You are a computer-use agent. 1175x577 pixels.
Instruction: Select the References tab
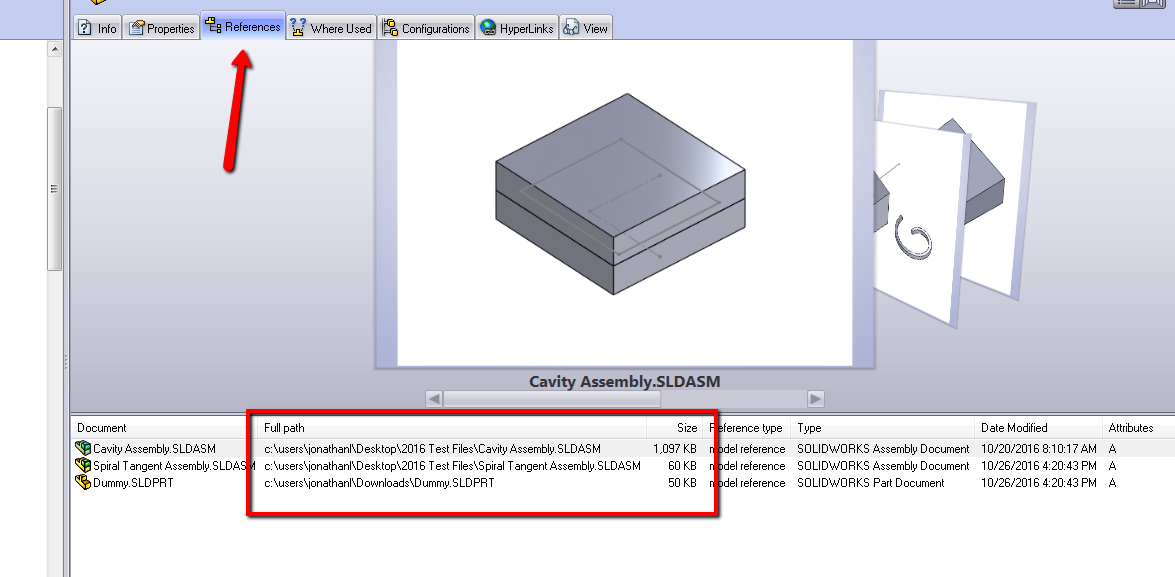tap(243, 26)
